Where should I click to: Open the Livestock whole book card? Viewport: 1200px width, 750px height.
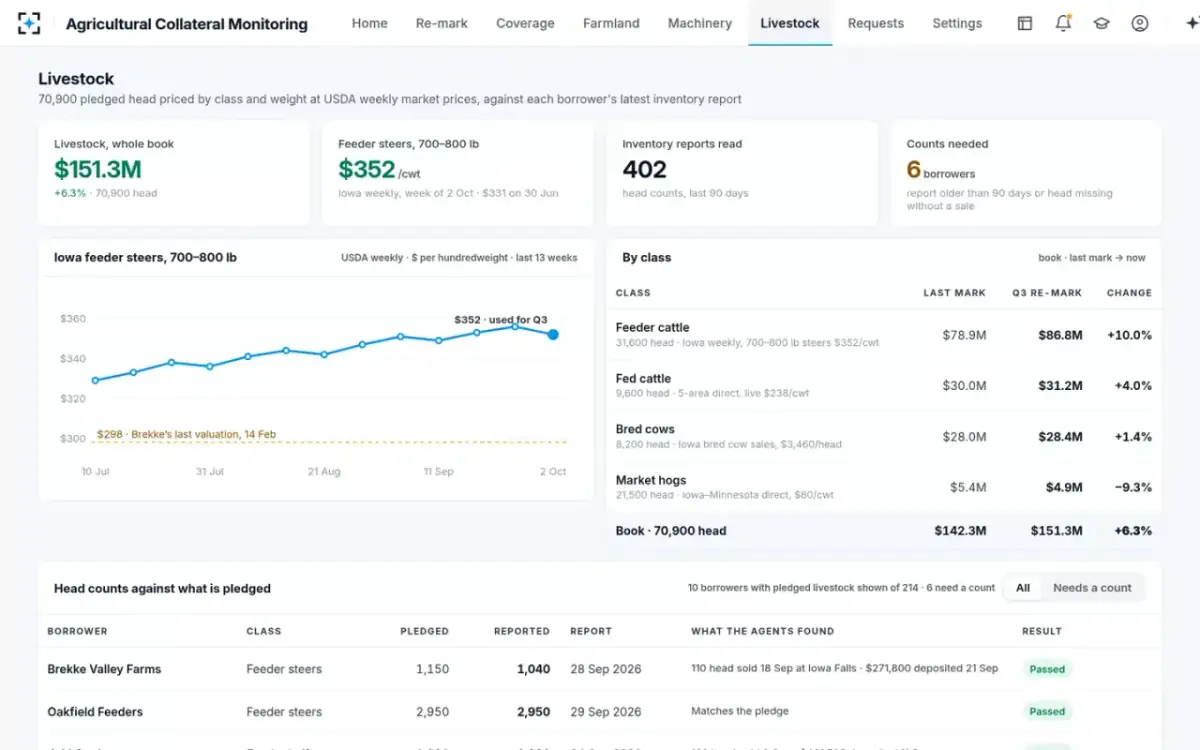[x=174, y=174]
